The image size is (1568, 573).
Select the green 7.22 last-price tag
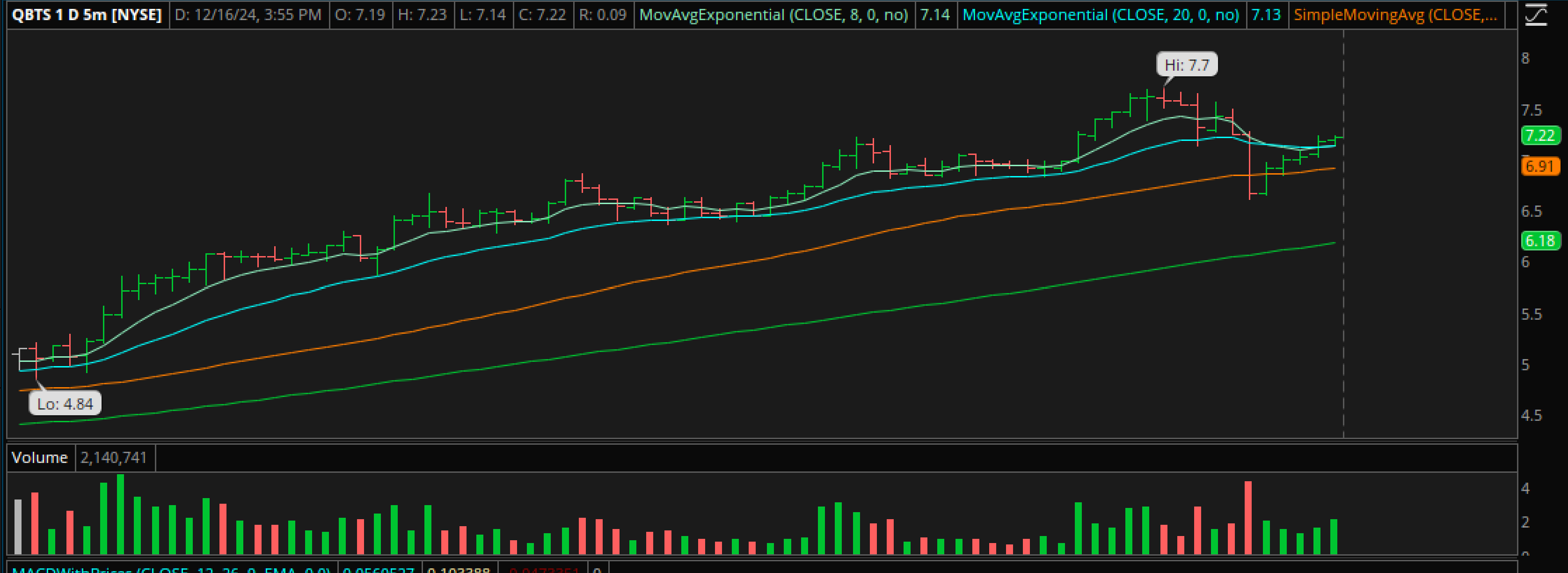1540,135
